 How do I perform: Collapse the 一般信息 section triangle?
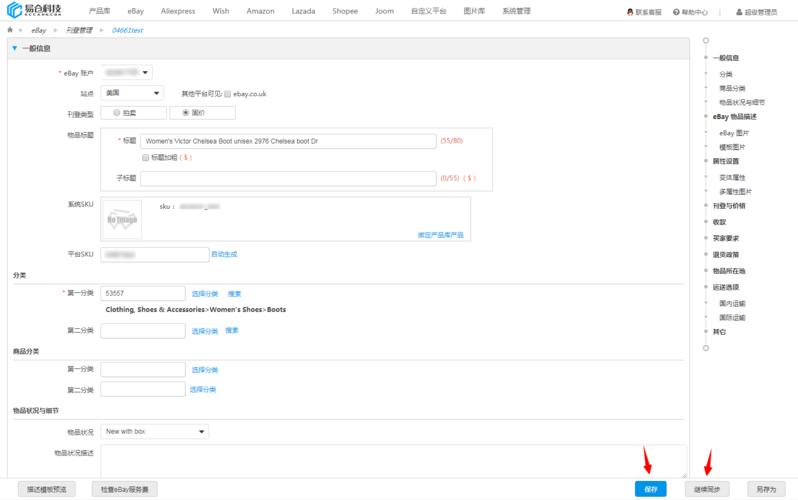14,48
